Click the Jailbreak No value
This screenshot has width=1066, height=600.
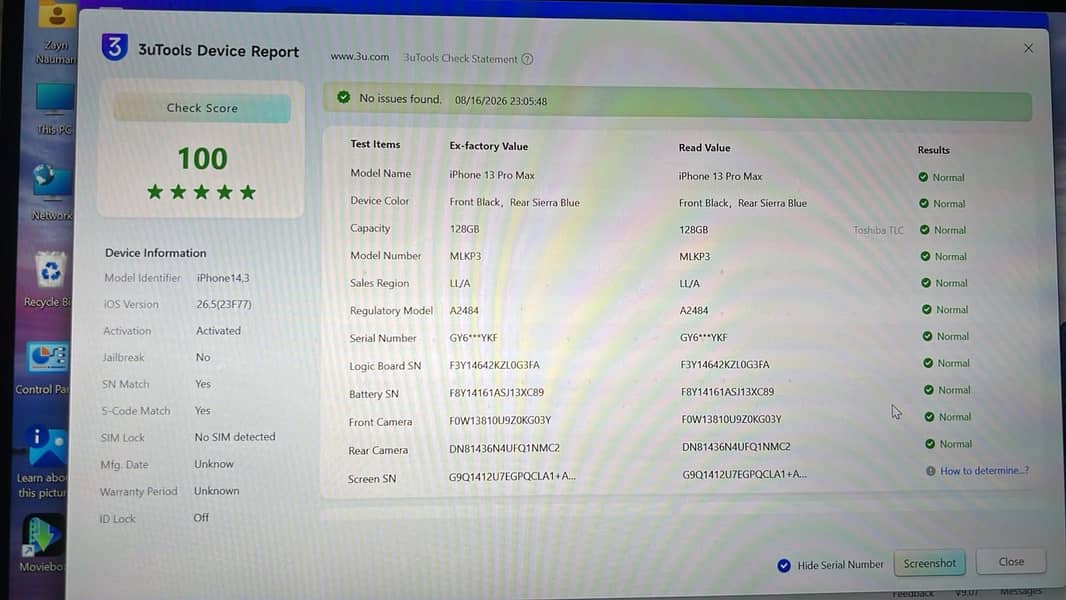click(x=203, y=357)
